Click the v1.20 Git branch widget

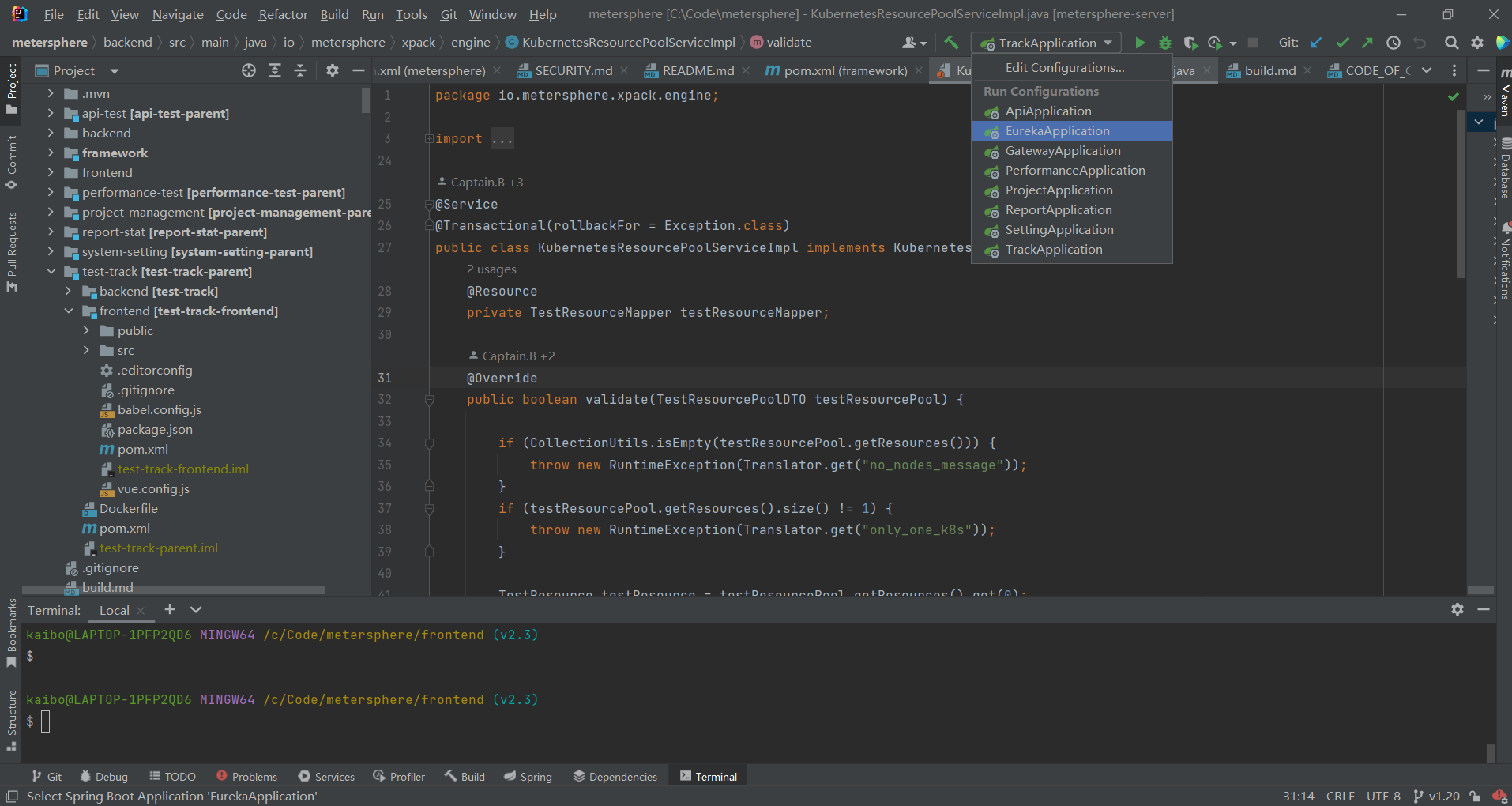pos(1436,796)
